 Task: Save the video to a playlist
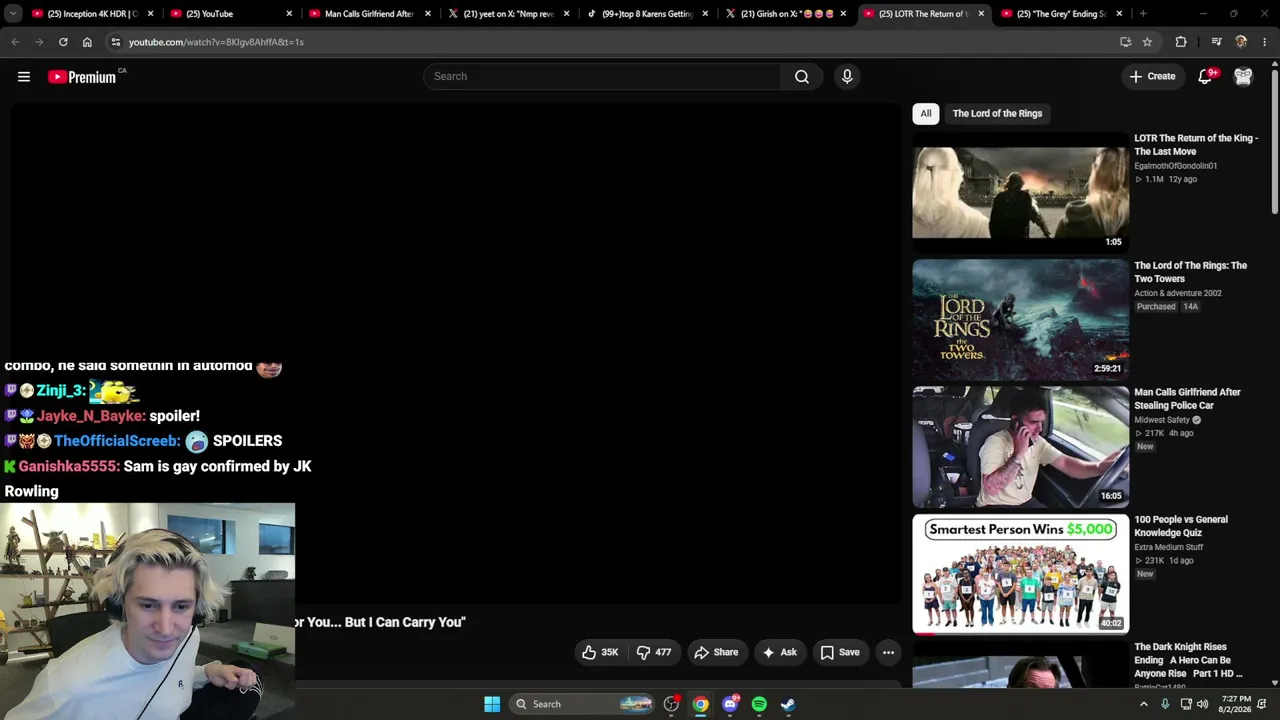point(840,653)
